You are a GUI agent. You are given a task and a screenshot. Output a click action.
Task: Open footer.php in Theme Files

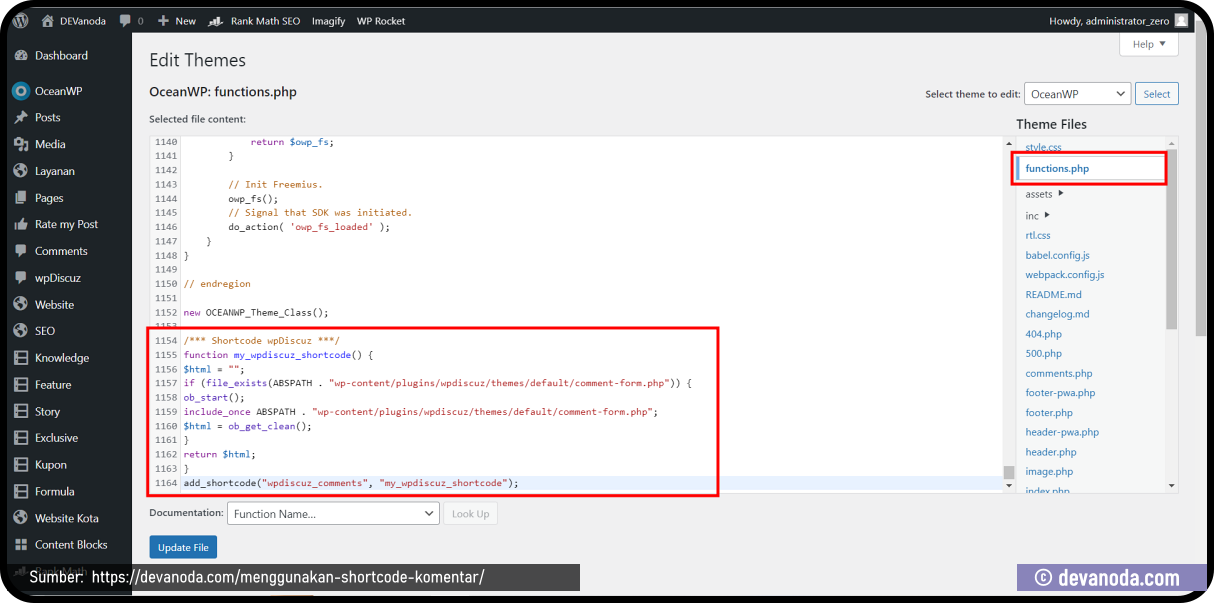click(1049, 413)
